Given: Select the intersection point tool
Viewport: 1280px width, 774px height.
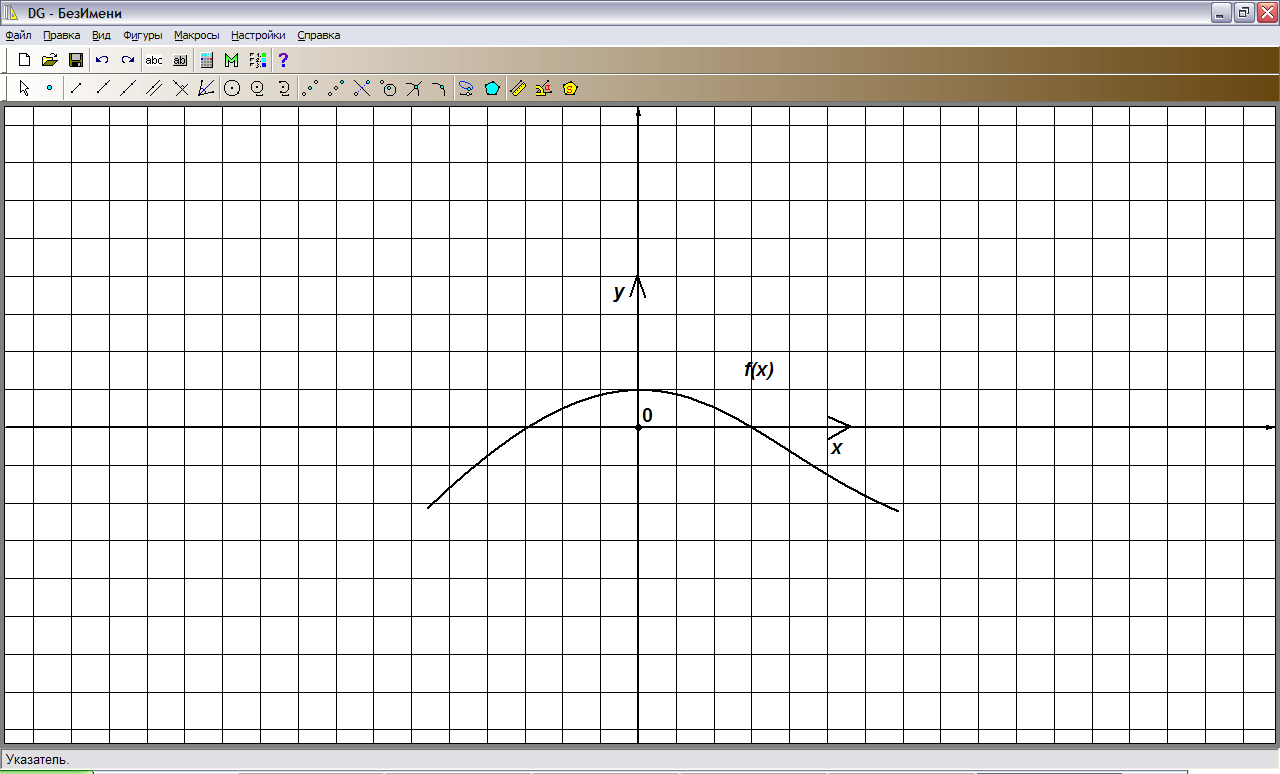Looking at the screenshot, I should click(x=415, y=88).
